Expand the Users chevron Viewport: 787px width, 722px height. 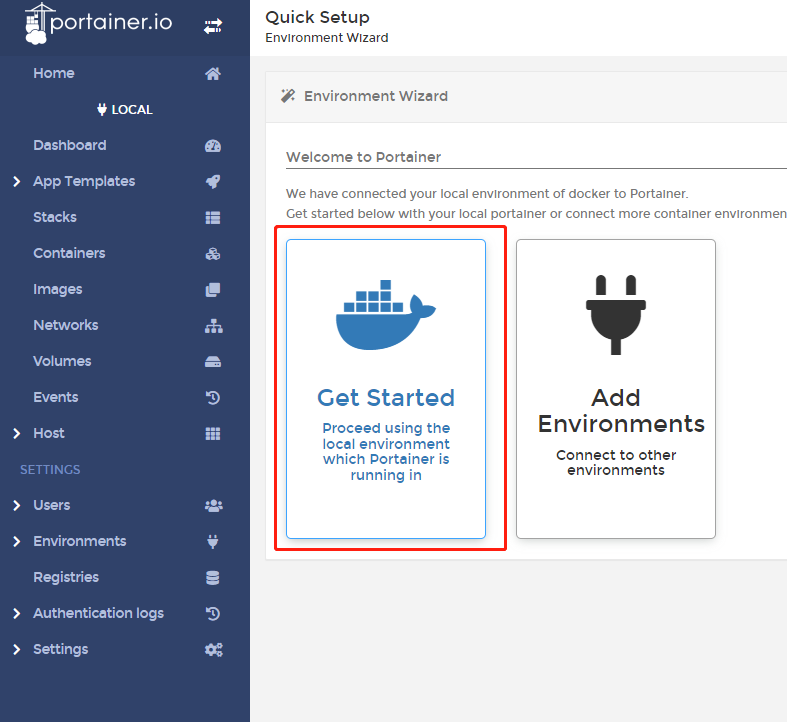17,505
